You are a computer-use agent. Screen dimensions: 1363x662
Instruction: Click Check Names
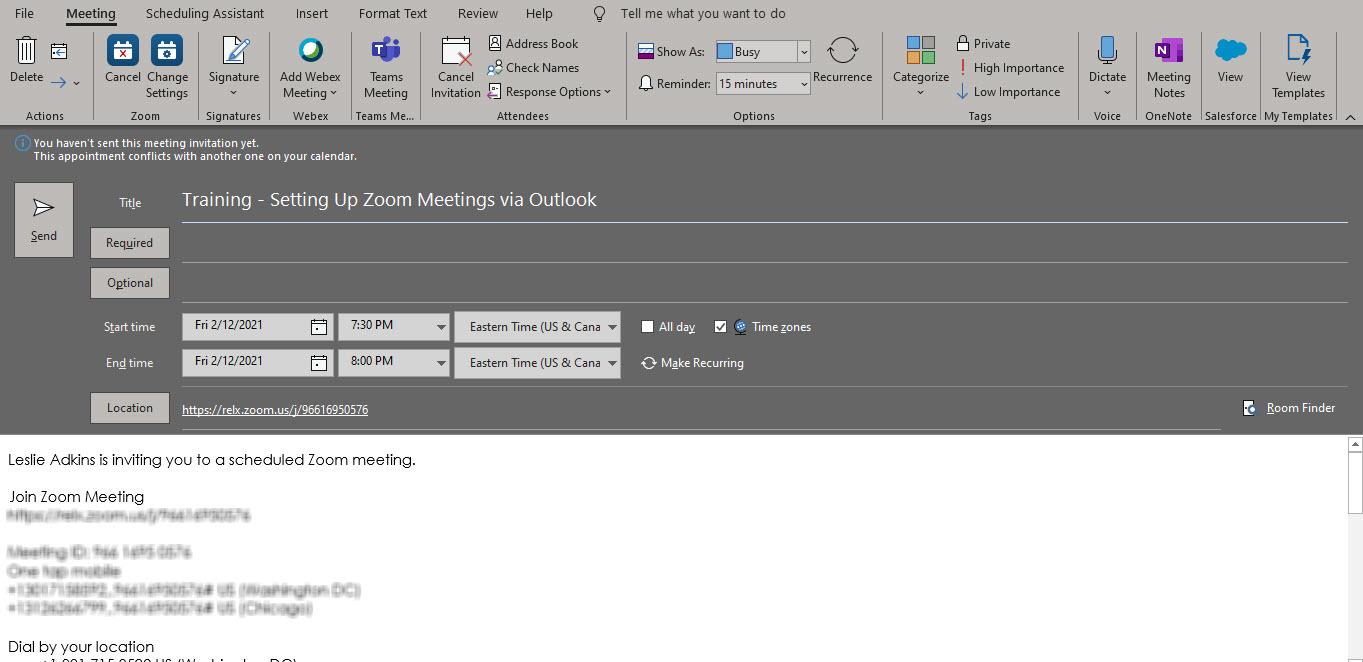[533, 67]
